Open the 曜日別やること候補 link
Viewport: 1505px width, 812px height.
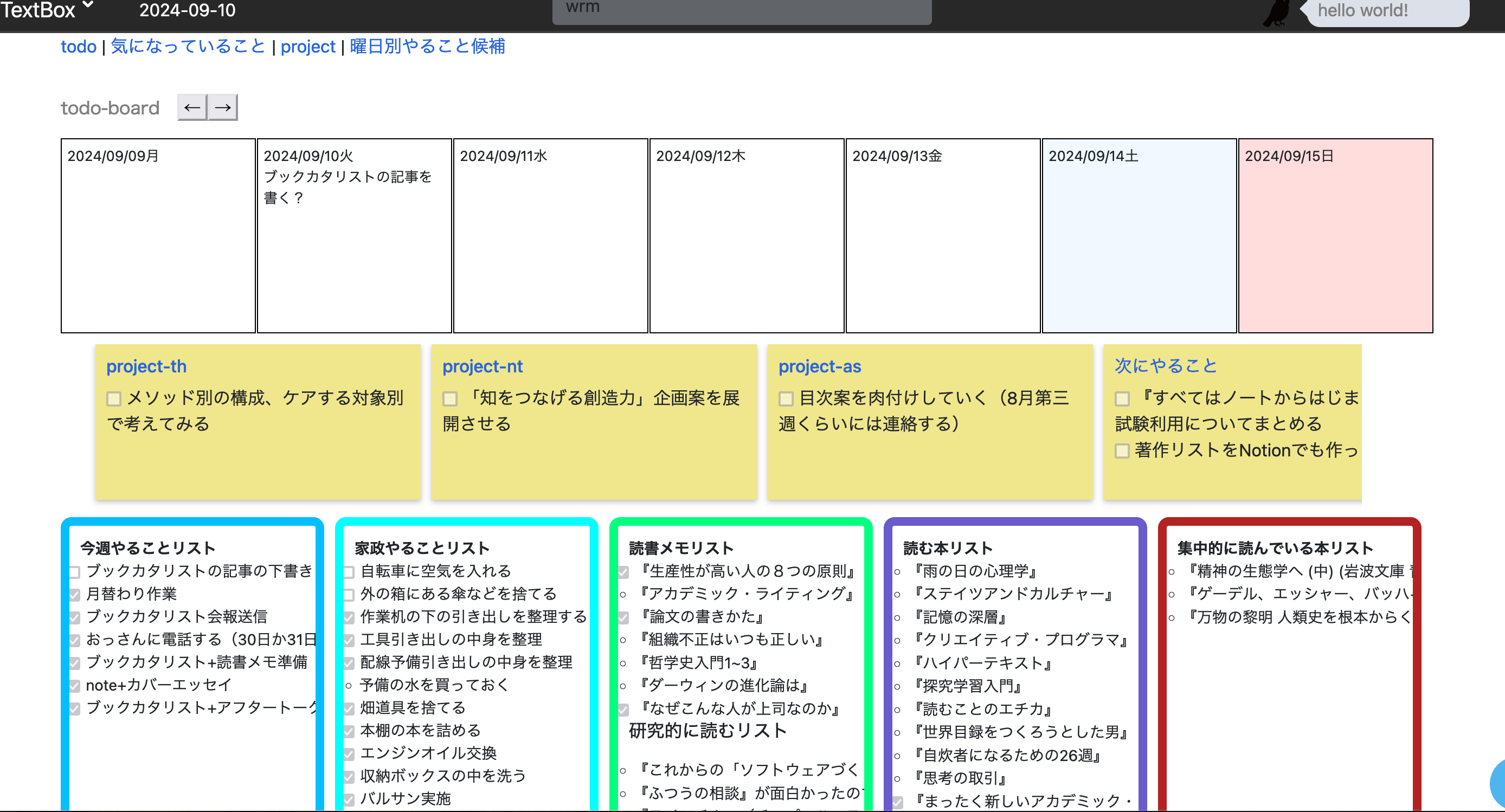[428, 46]
